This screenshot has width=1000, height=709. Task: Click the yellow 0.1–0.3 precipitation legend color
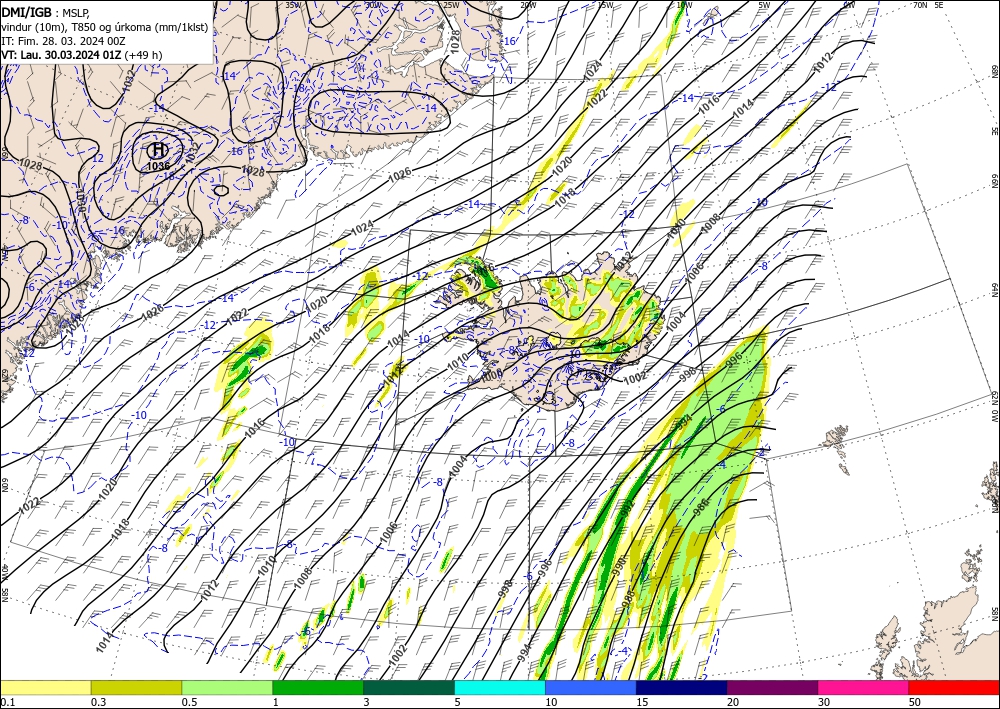pos(45,687)
